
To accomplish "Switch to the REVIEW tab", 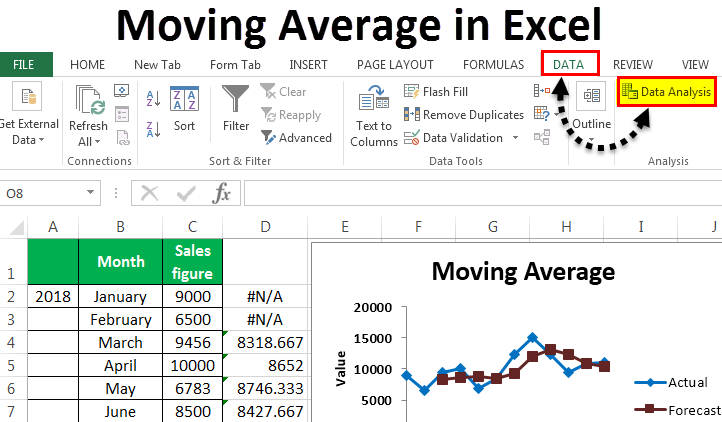I will coord(633,64).
